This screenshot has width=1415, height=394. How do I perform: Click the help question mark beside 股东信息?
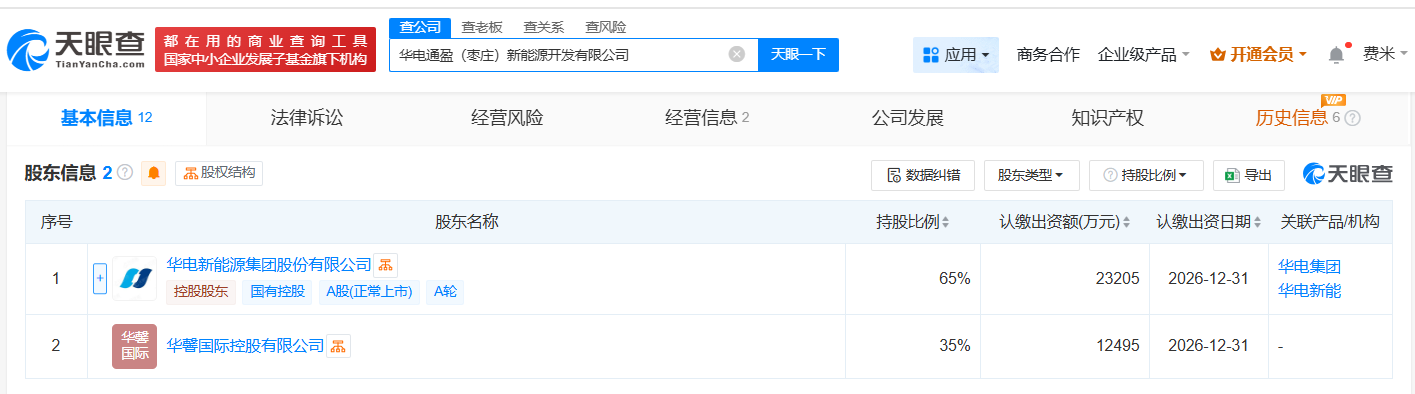coord(125,172)
